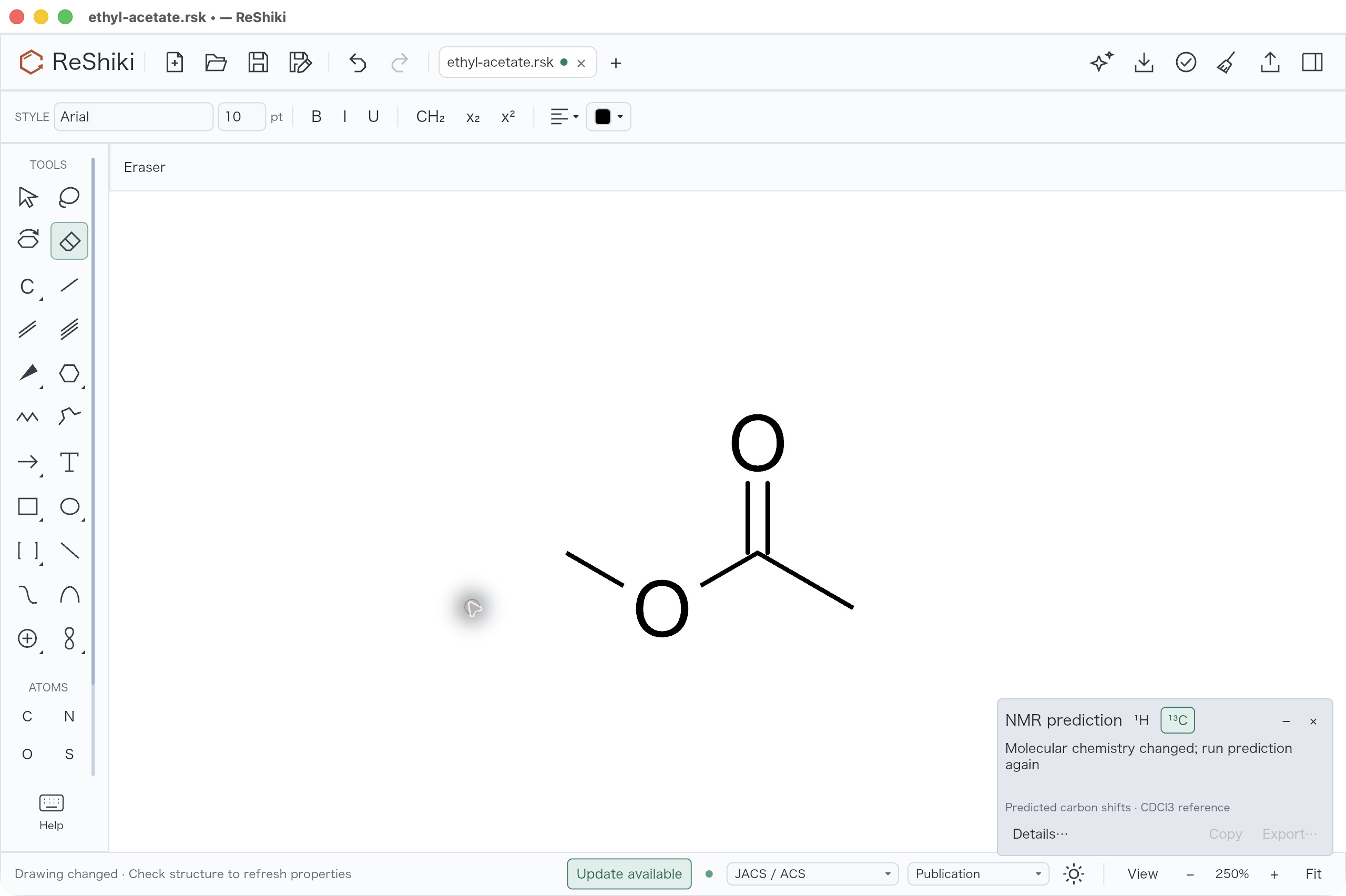The image size is (1346, 896).
Task: Select the rectangle shape tool
Action: click(x=27, y=507)
